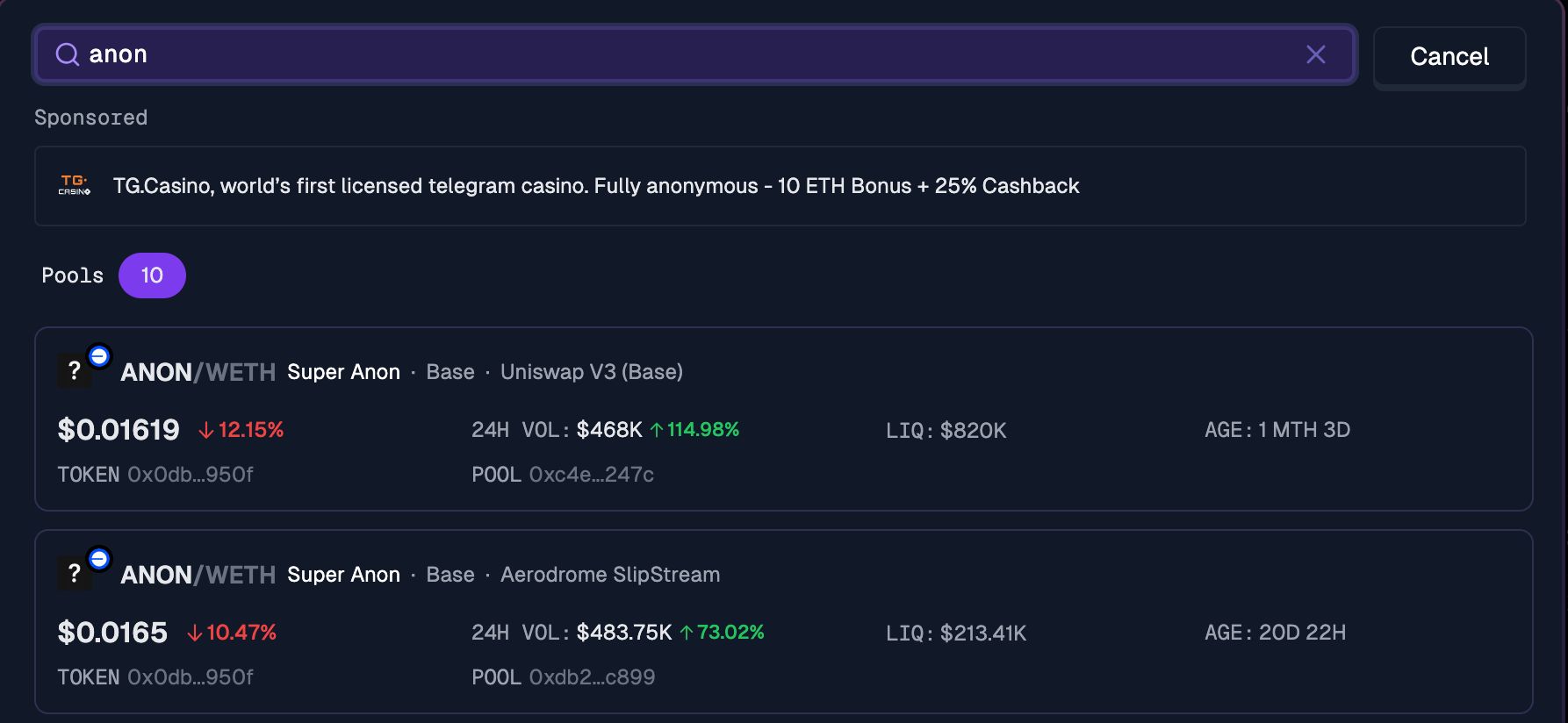Clear the search text with X
This screenshot has height=723, width=1568.
tap(1315, 55)
